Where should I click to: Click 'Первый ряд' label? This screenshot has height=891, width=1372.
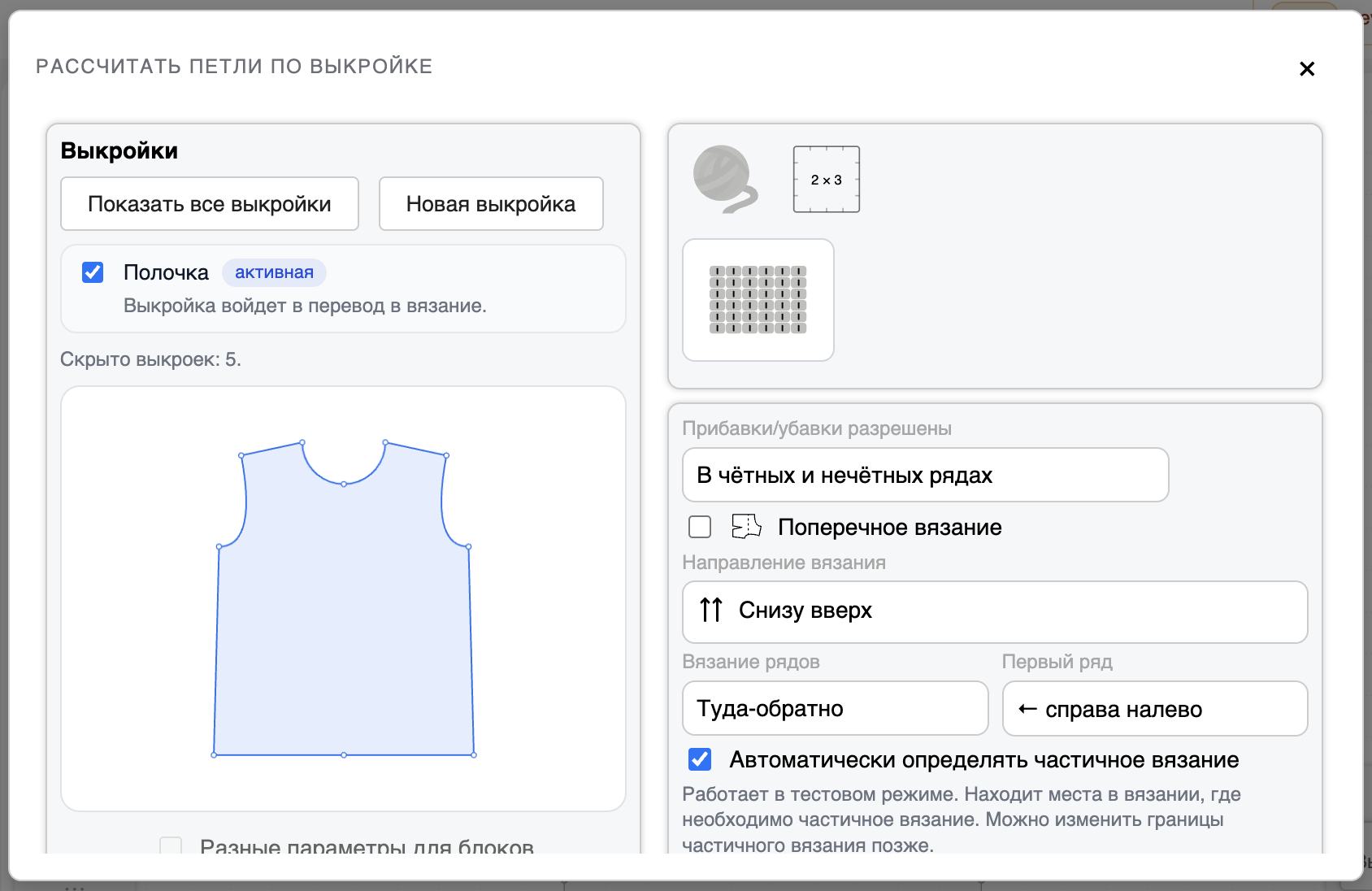(1057, 662)
